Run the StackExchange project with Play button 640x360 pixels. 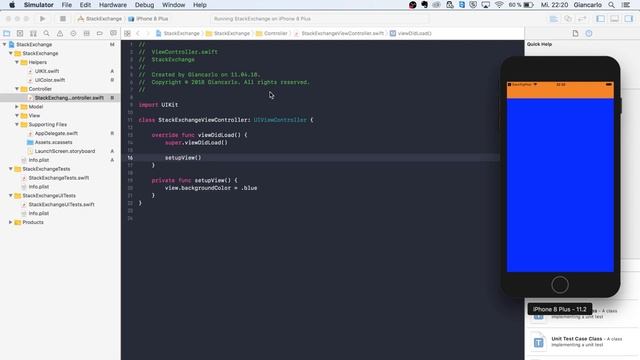[42, 19]
